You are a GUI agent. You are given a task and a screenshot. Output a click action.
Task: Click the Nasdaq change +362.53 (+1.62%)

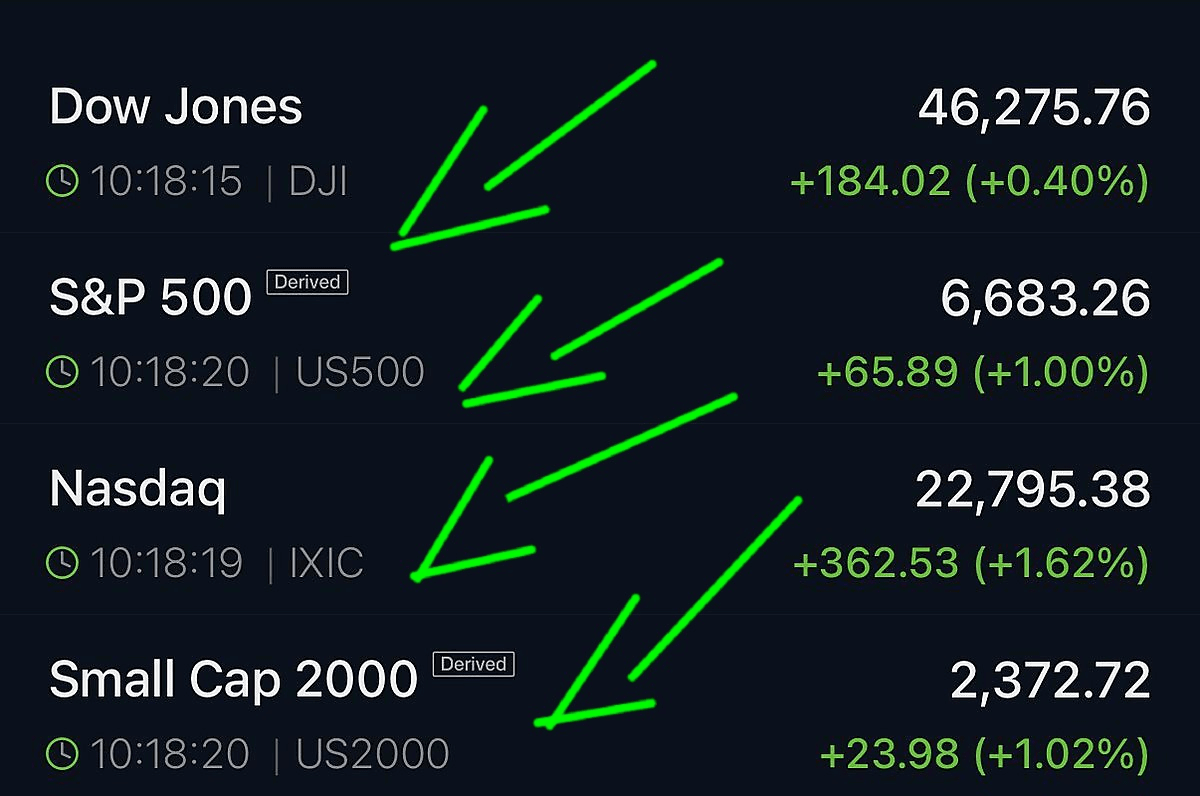[971, 564]
